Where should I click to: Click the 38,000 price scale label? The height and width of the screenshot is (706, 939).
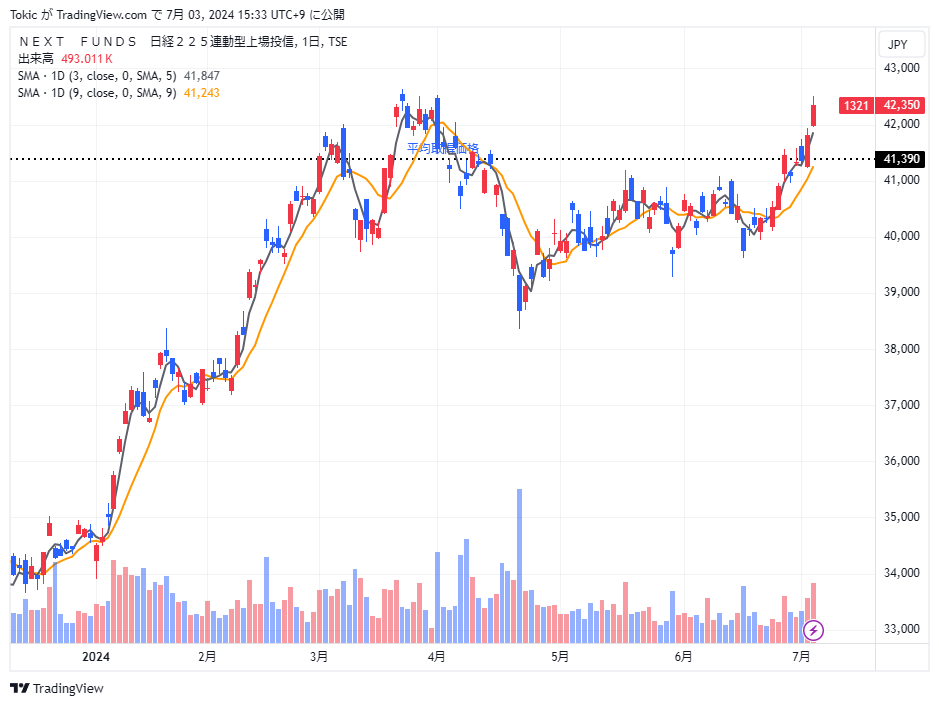(901, 349)
